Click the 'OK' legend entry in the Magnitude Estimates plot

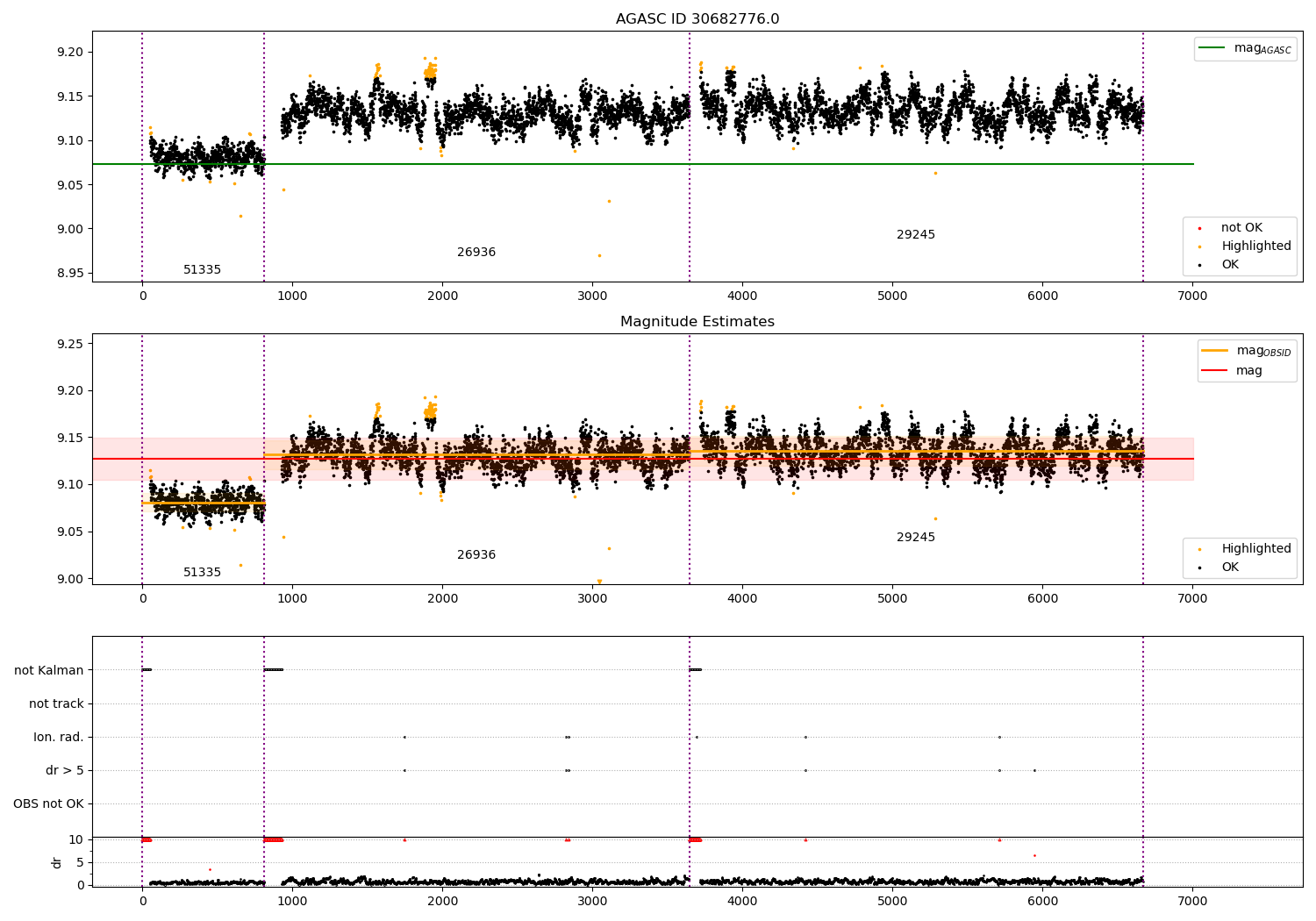[1219, 568]
